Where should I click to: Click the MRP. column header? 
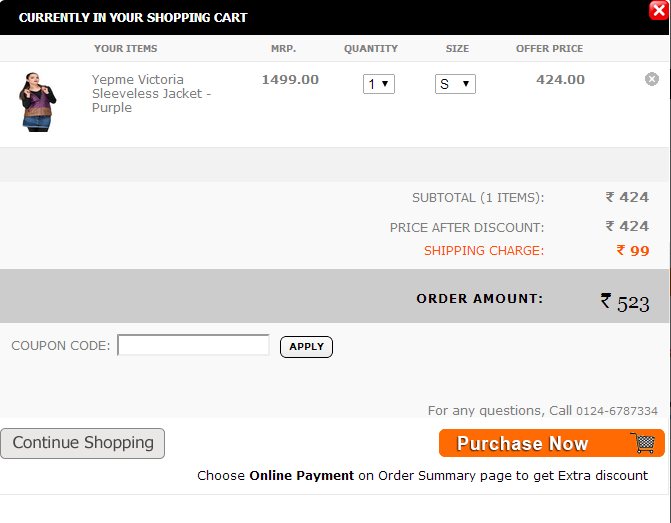pos(283,49)
